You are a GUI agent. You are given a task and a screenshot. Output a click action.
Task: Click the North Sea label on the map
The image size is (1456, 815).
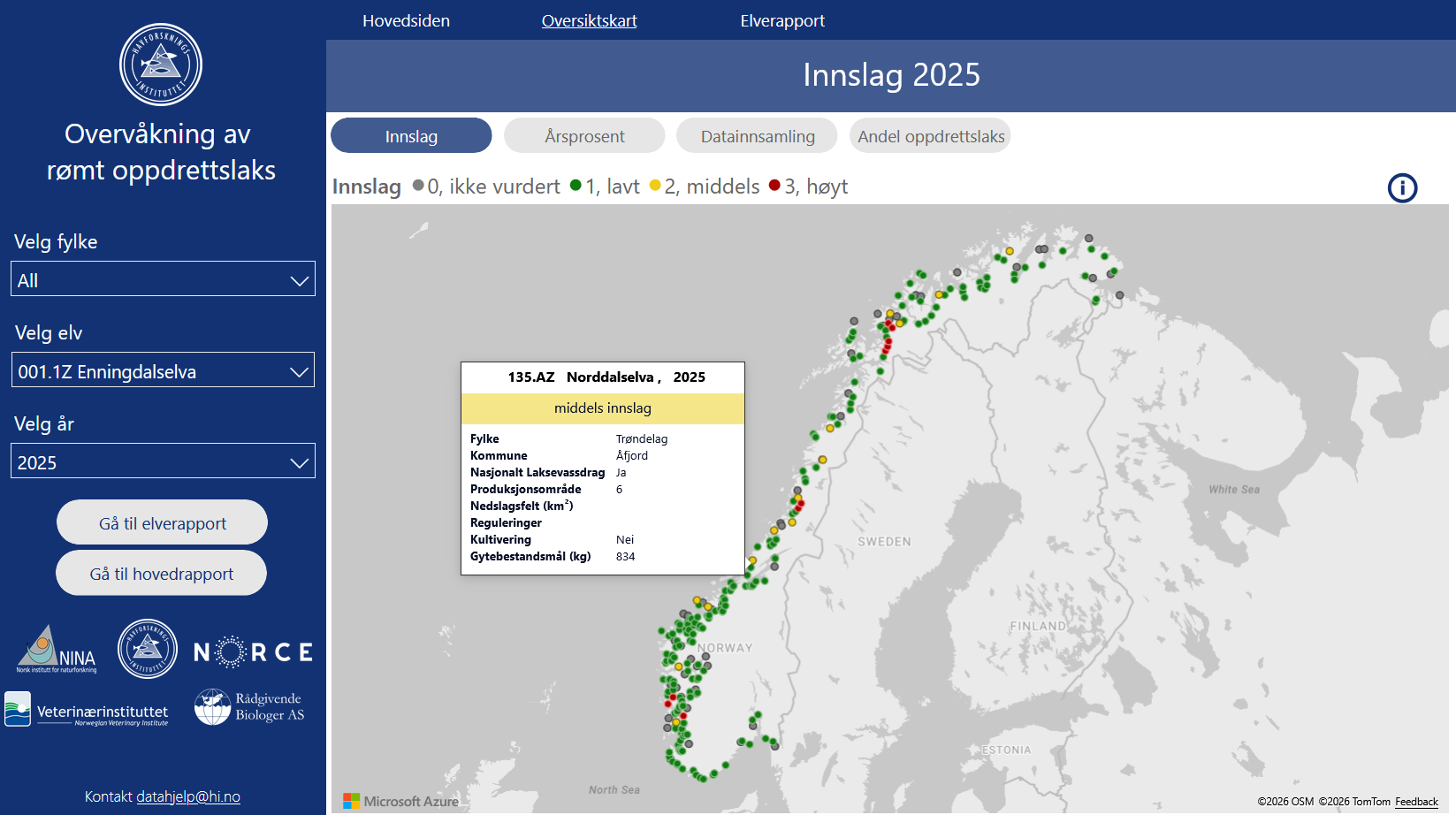click(x=614, y=789)
